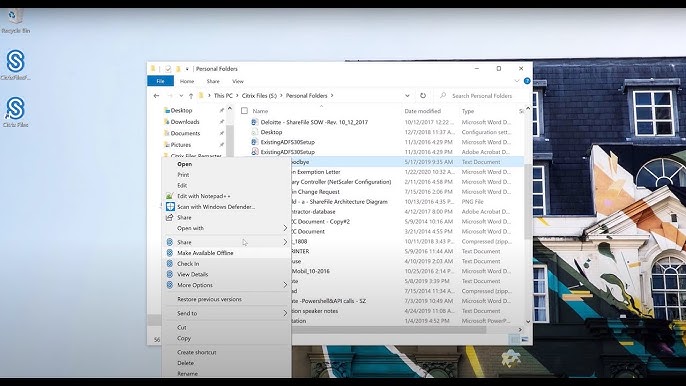This screenshot has width=686, height=386.
Task: Toggle the select-all checkbox in Name header
Action: tap(244, 111)
